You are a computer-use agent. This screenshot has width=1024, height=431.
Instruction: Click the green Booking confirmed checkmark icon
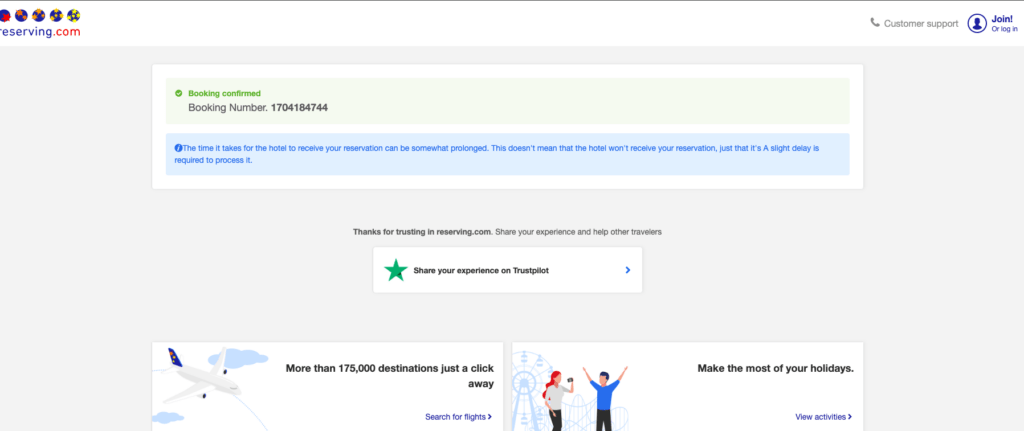point(179,93)
